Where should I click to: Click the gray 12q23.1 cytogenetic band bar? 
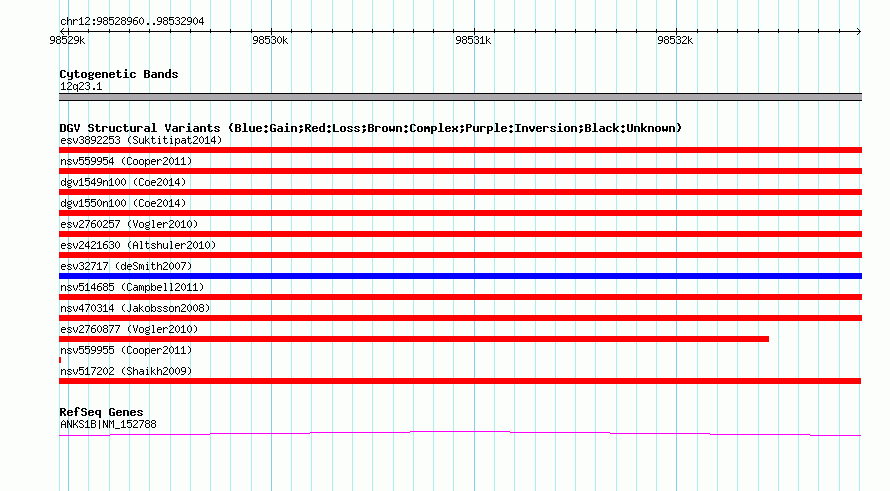[460, 97]
